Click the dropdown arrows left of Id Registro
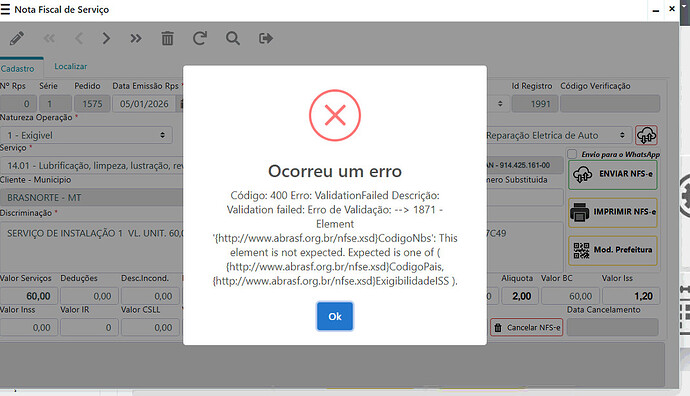690x396 pixels. (500, 104)
